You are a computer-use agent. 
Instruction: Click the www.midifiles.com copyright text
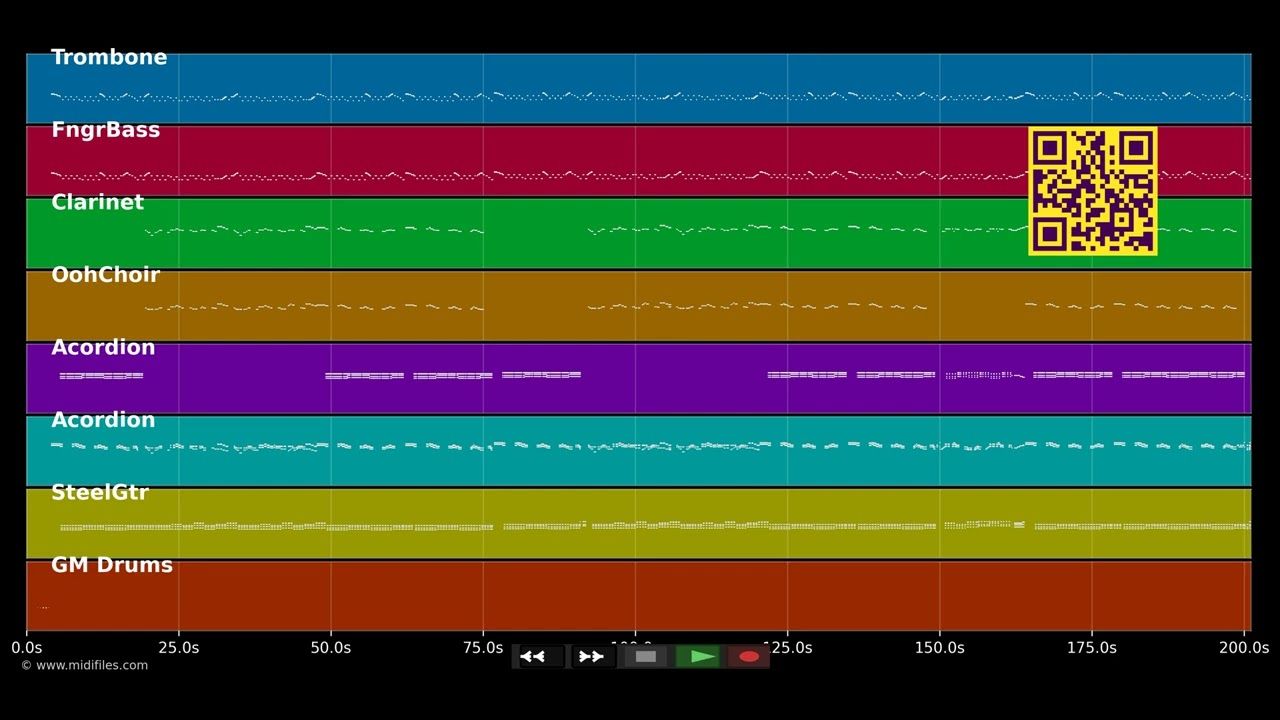tap(84, 665)
